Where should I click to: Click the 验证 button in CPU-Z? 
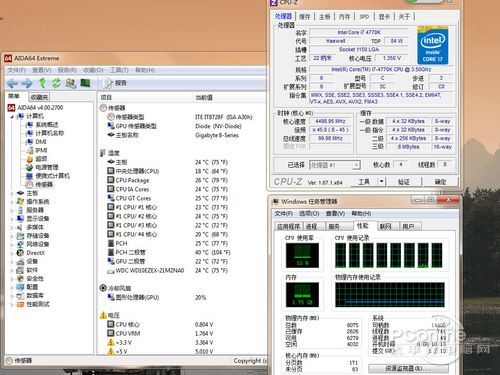coord(404,182)
